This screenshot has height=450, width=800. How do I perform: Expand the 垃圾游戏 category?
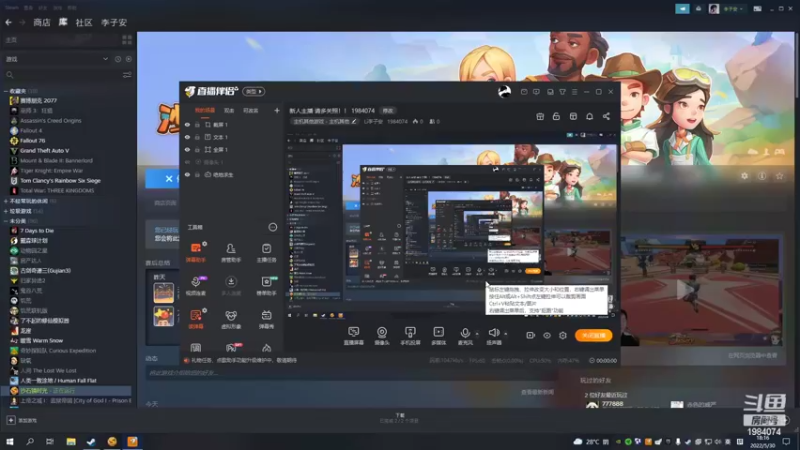pyautogui.click(x=6, y=211)
